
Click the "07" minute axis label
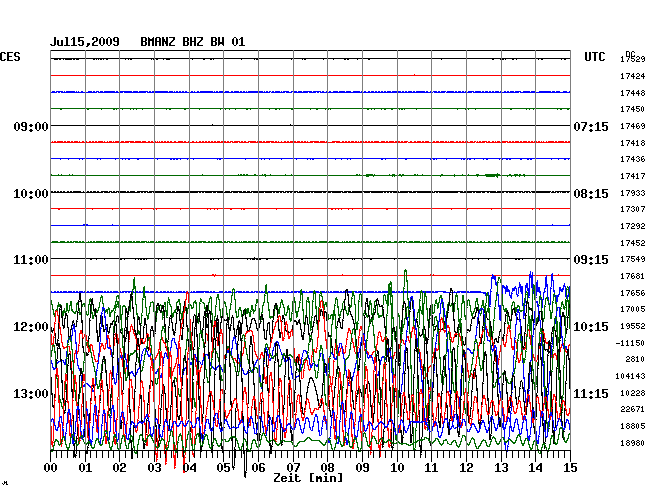(293, 468)
